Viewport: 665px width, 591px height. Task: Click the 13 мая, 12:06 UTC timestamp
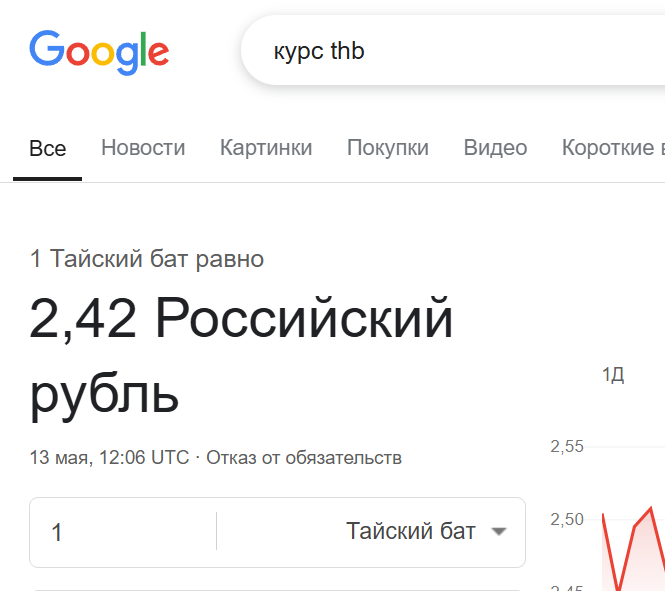[109, 458]
